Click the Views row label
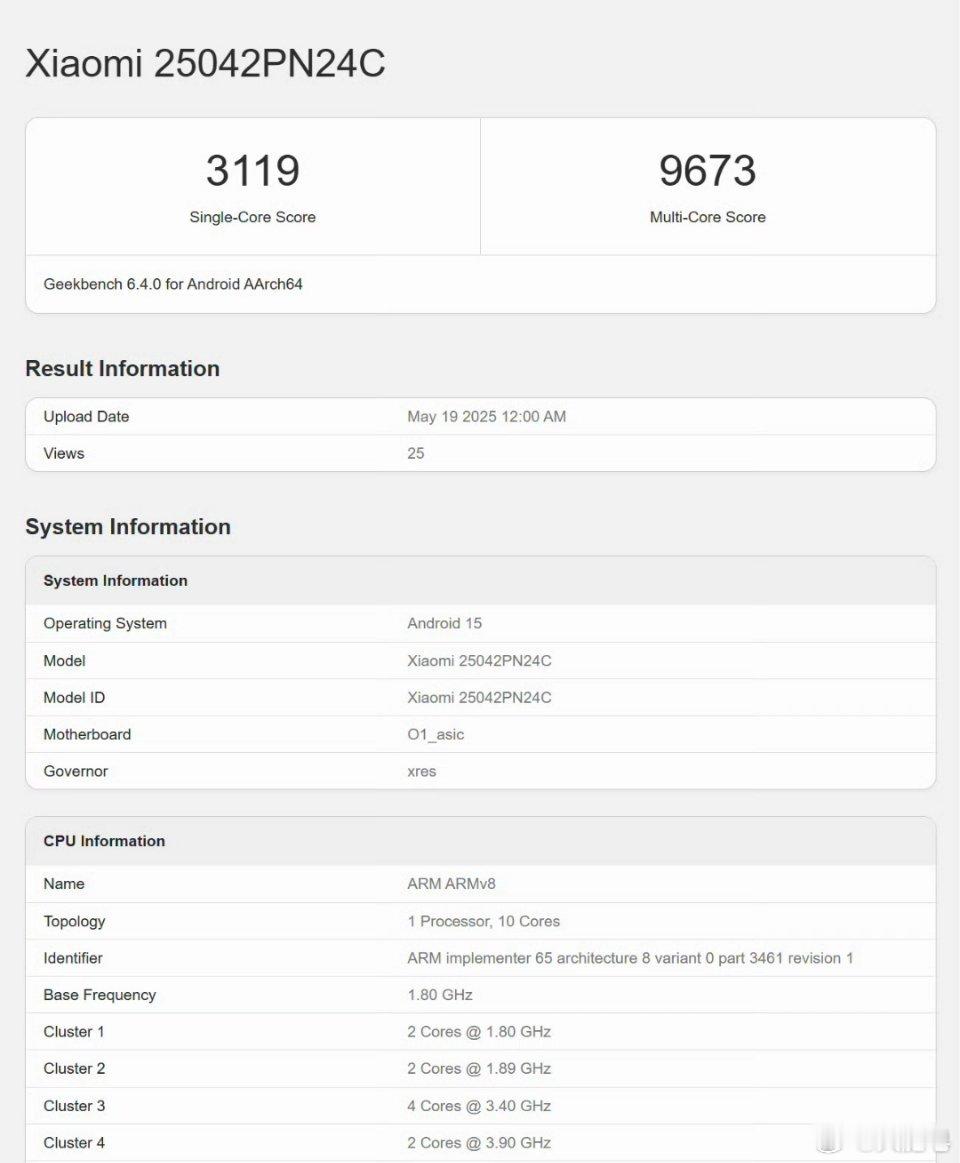The height and width of the screenshot is (1163, 960). tap(64, 453)
